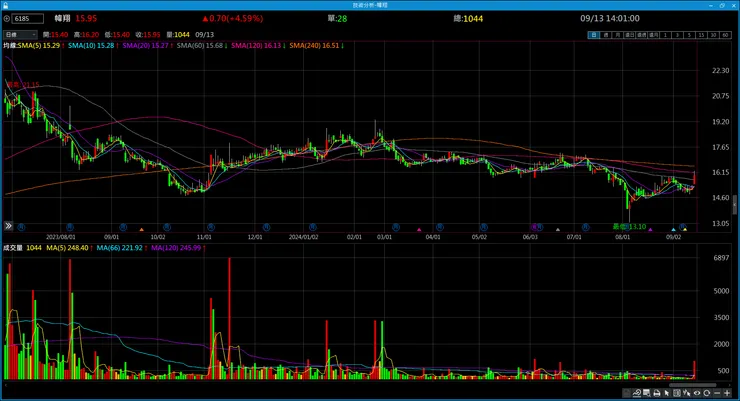The height and width of the screenshot is (401, 740).
Task: Click the minus zoom-out icon
Action: point(717,393)
